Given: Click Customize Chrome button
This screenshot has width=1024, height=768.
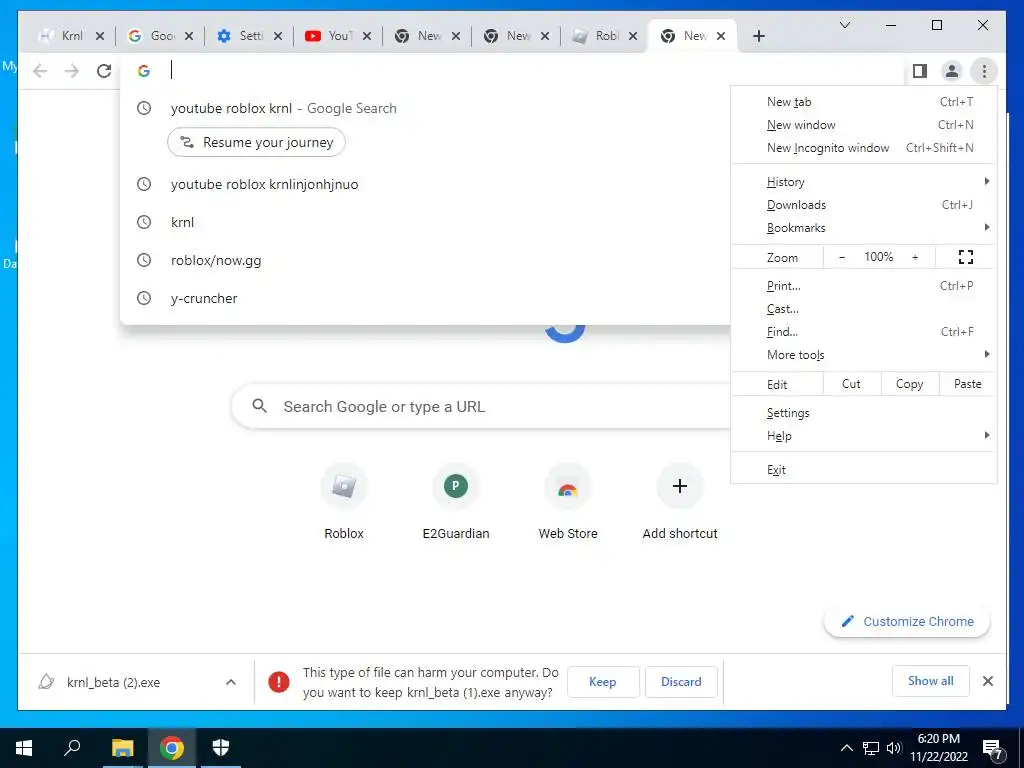Looking at the screenshot, I should tap(907, 621).
